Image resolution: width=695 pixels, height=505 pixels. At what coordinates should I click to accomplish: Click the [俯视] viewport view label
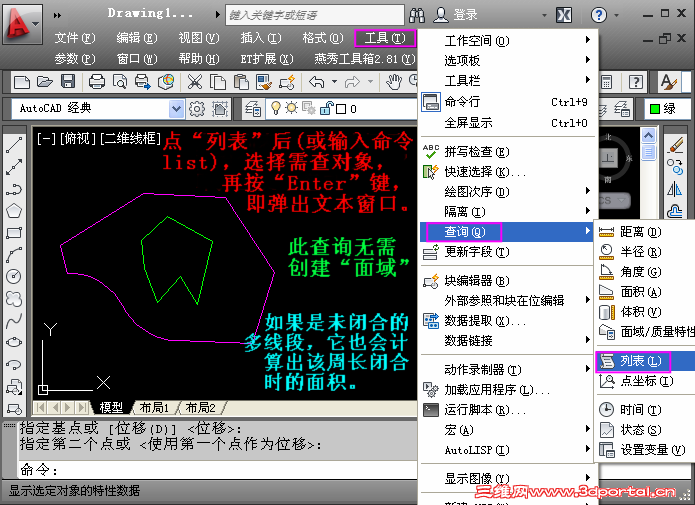click(x=78, y=139)
